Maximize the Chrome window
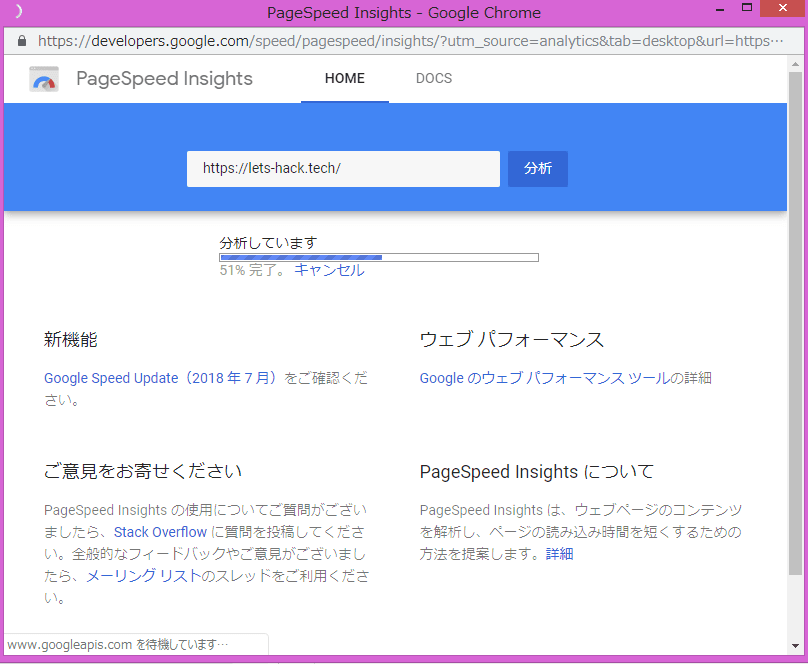The height and width of the screenshot is (664, 808). coord(747,8)
